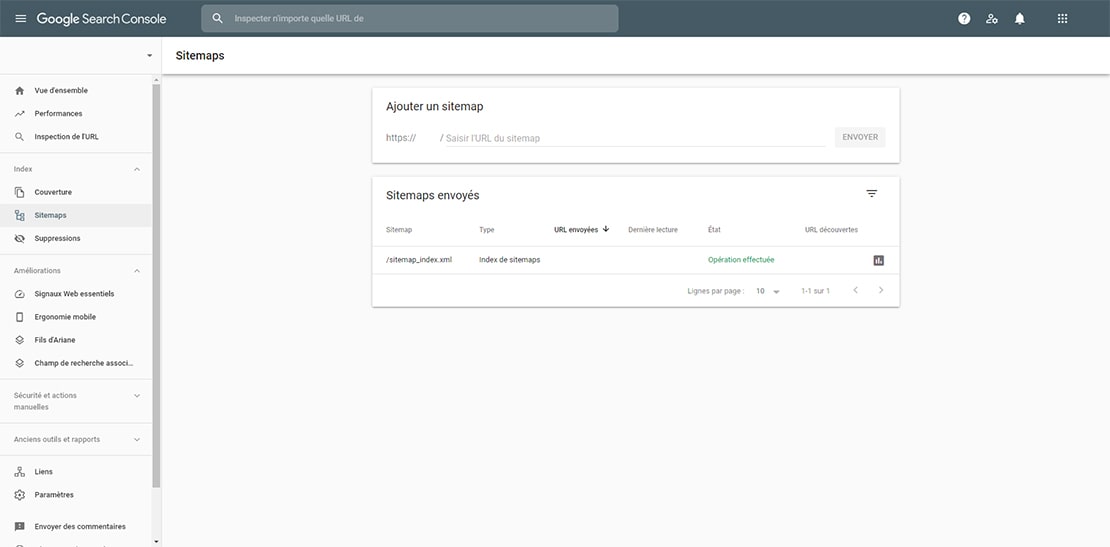Viewport: 1110px width, 547px height.
Task: Click the phone icon beside Ergonomie mobile
Action: [x=20, y=317]
